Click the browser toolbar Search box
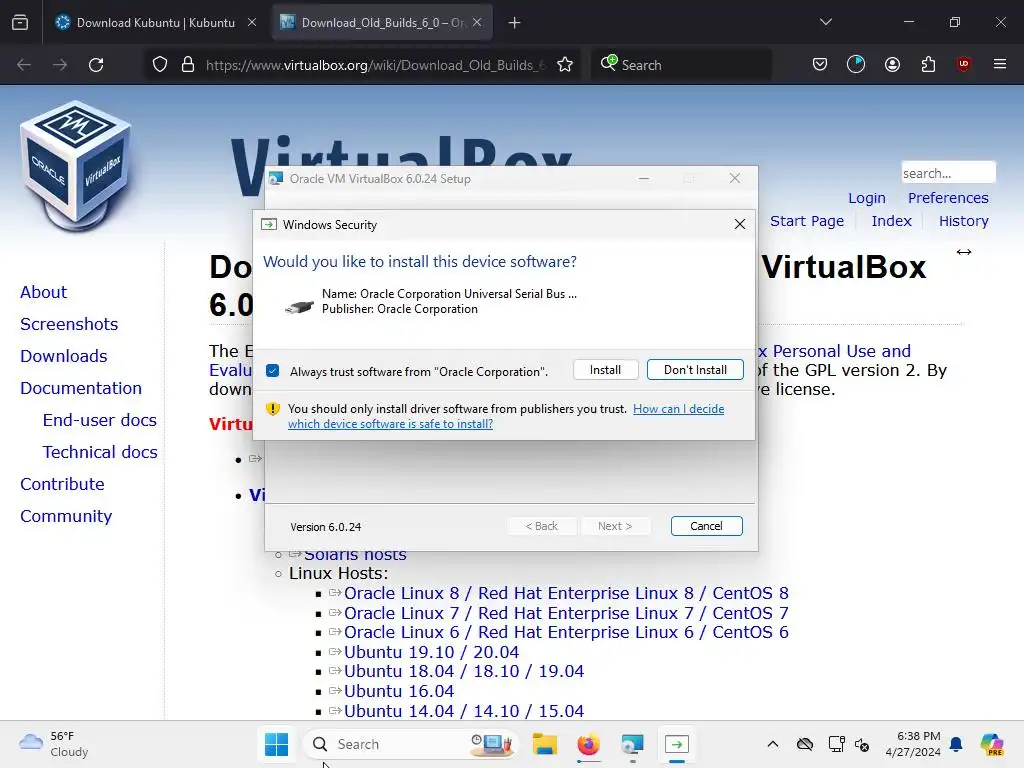Screen dimensions: 1024x768 pos(681,65)
